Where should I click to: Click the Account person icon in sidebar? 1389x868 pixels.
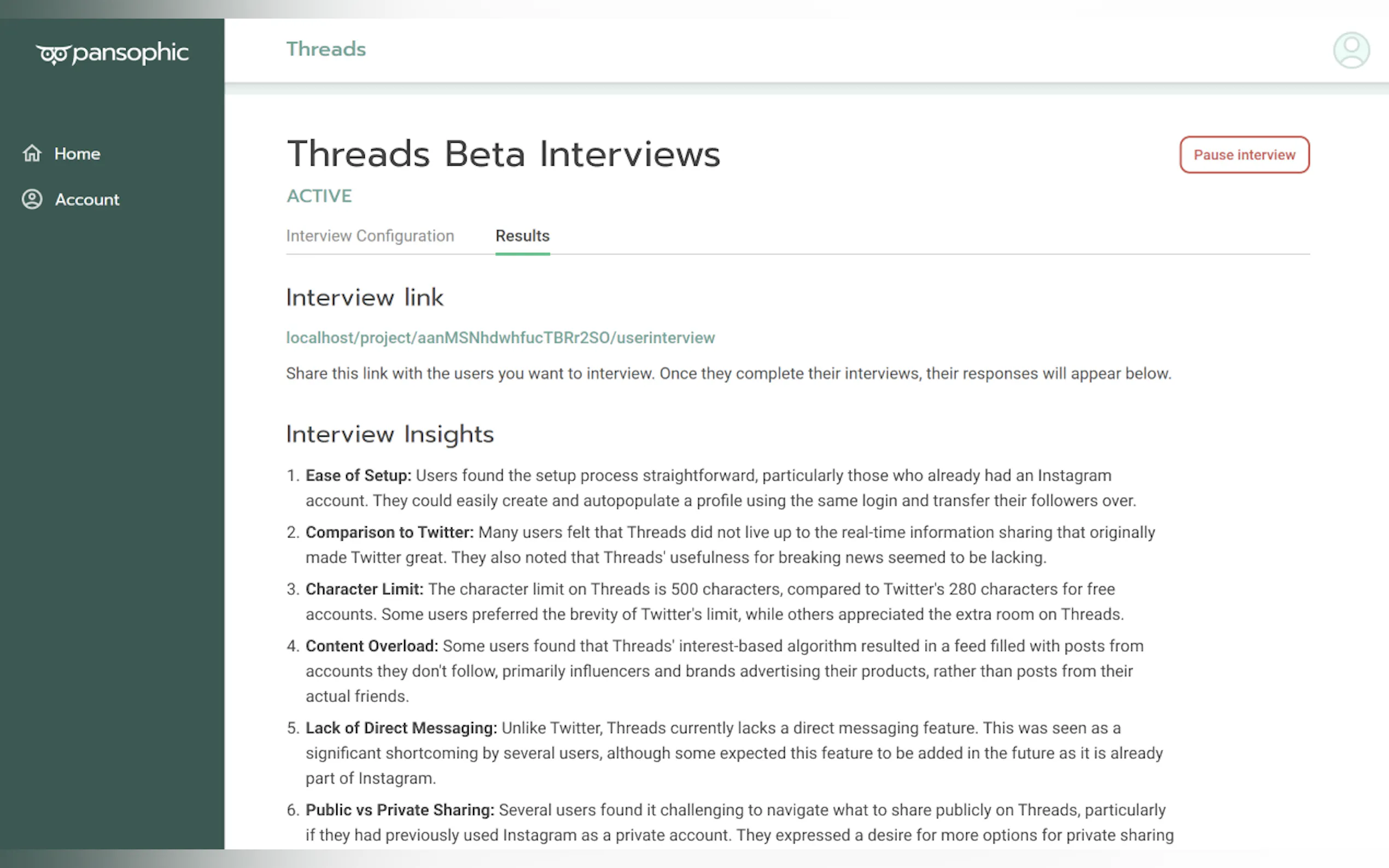pos(32,199)
